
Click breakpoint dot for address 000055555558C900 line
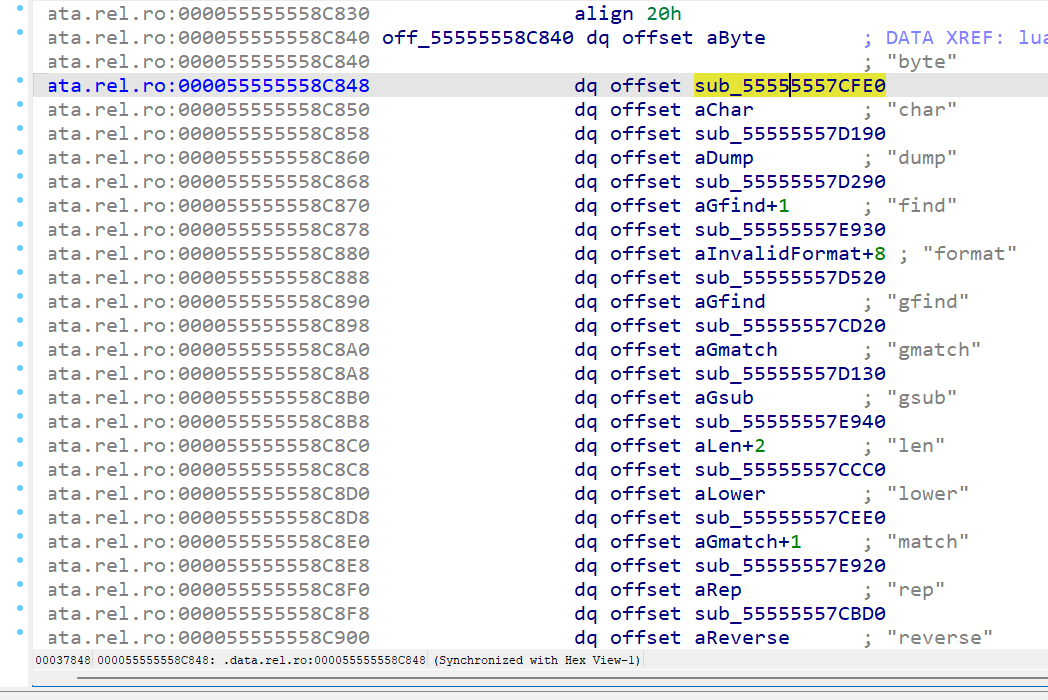point(22,634)
